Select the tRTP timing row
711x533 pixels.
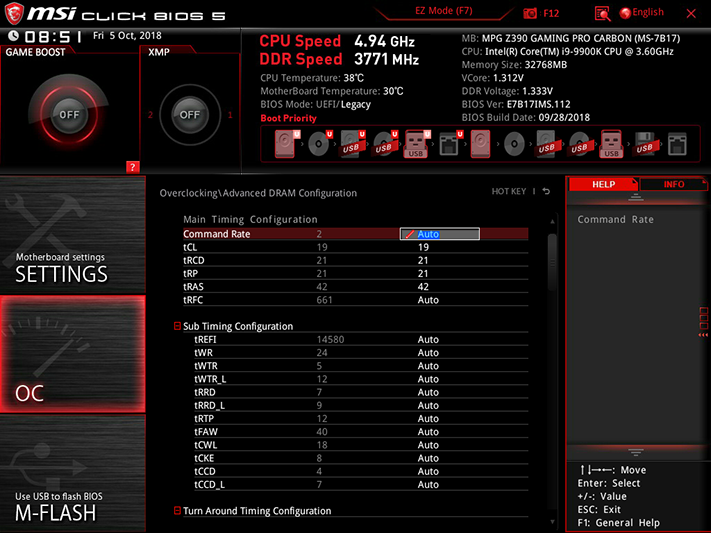[361, 418]
